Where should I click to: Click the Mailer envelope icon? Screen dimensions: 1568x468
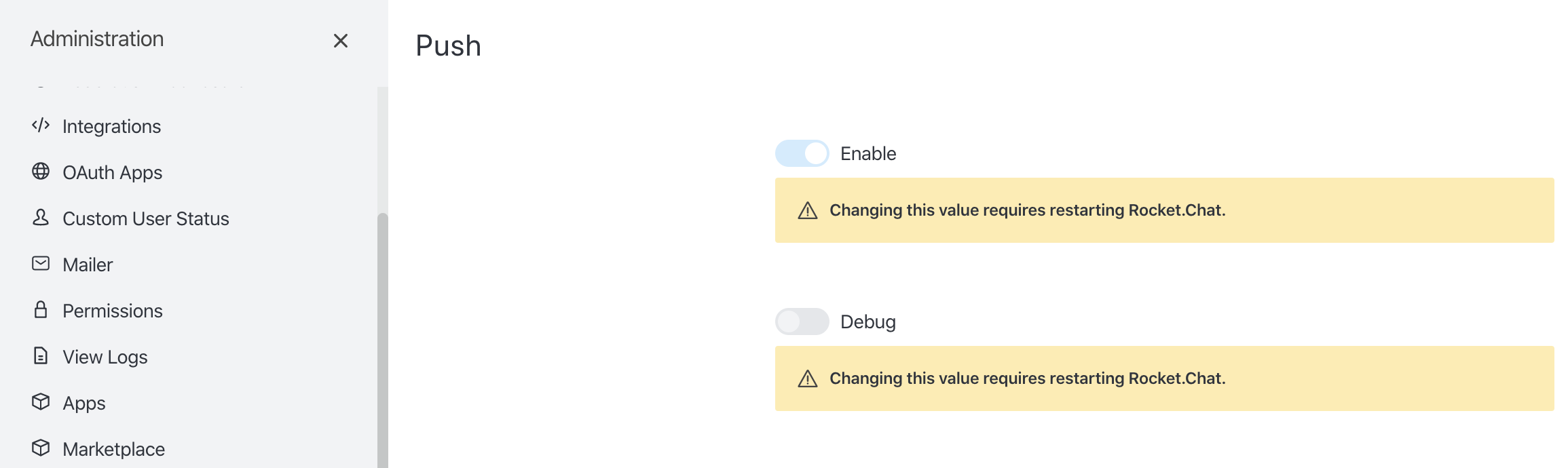coord(41,264)
